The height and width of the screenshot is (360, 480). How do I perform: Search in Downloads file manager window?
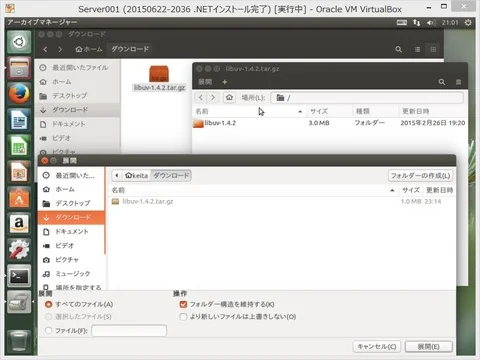pyautogui.click(x=398, y=49)
